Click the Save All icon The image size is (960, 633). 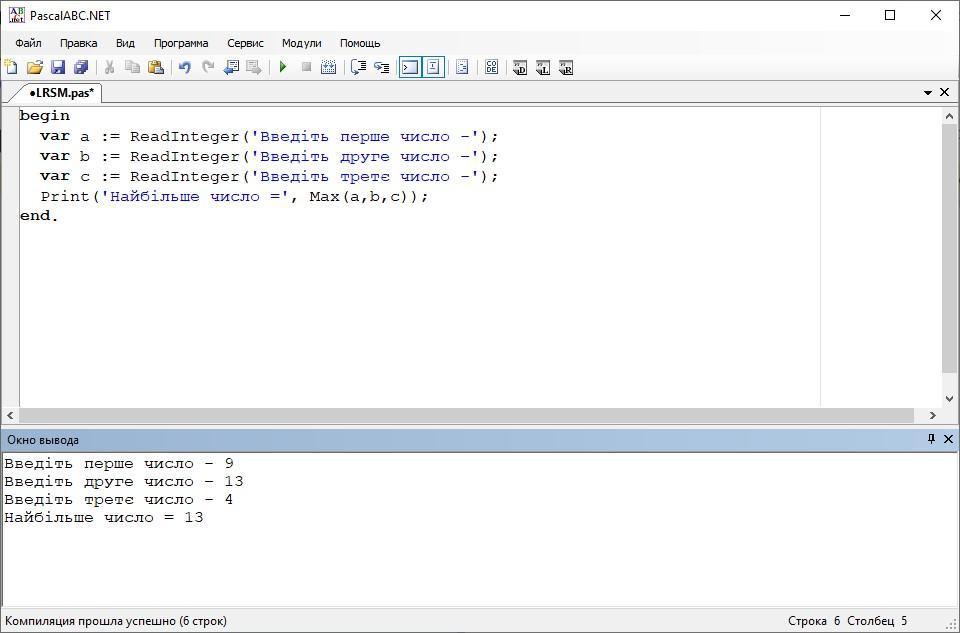coord(81,67)
